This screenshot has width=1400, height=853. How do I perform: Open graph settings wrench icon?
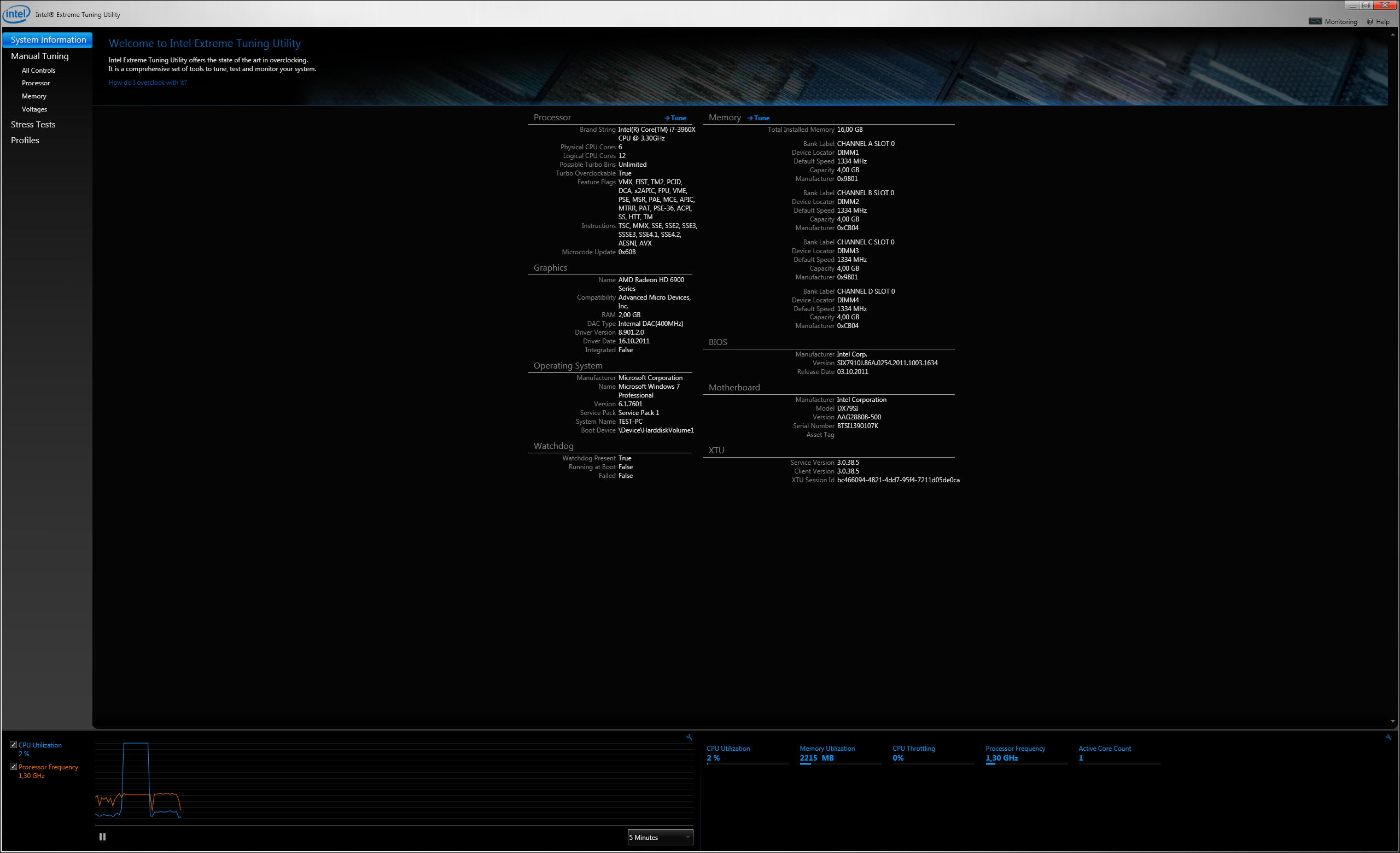click(x=689, y=737)
